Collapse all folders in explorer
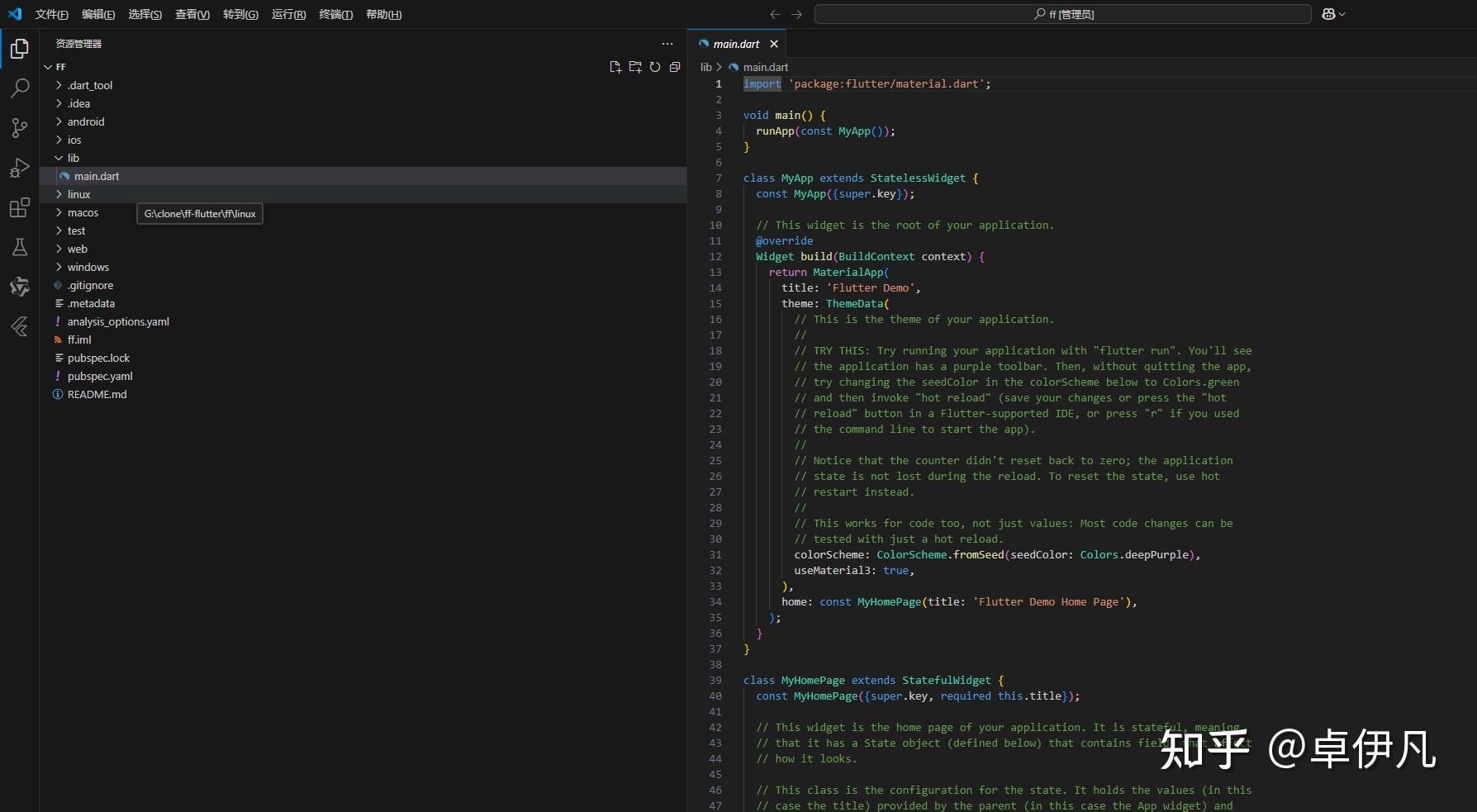 click(675, 67)
